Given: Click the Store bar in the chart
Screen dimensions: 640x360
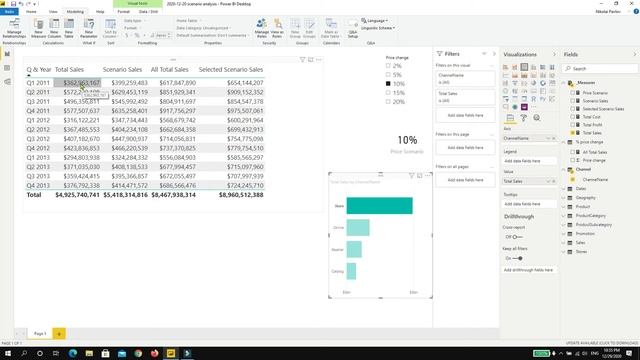Looking at the screenshot, I should coord(379,206).
